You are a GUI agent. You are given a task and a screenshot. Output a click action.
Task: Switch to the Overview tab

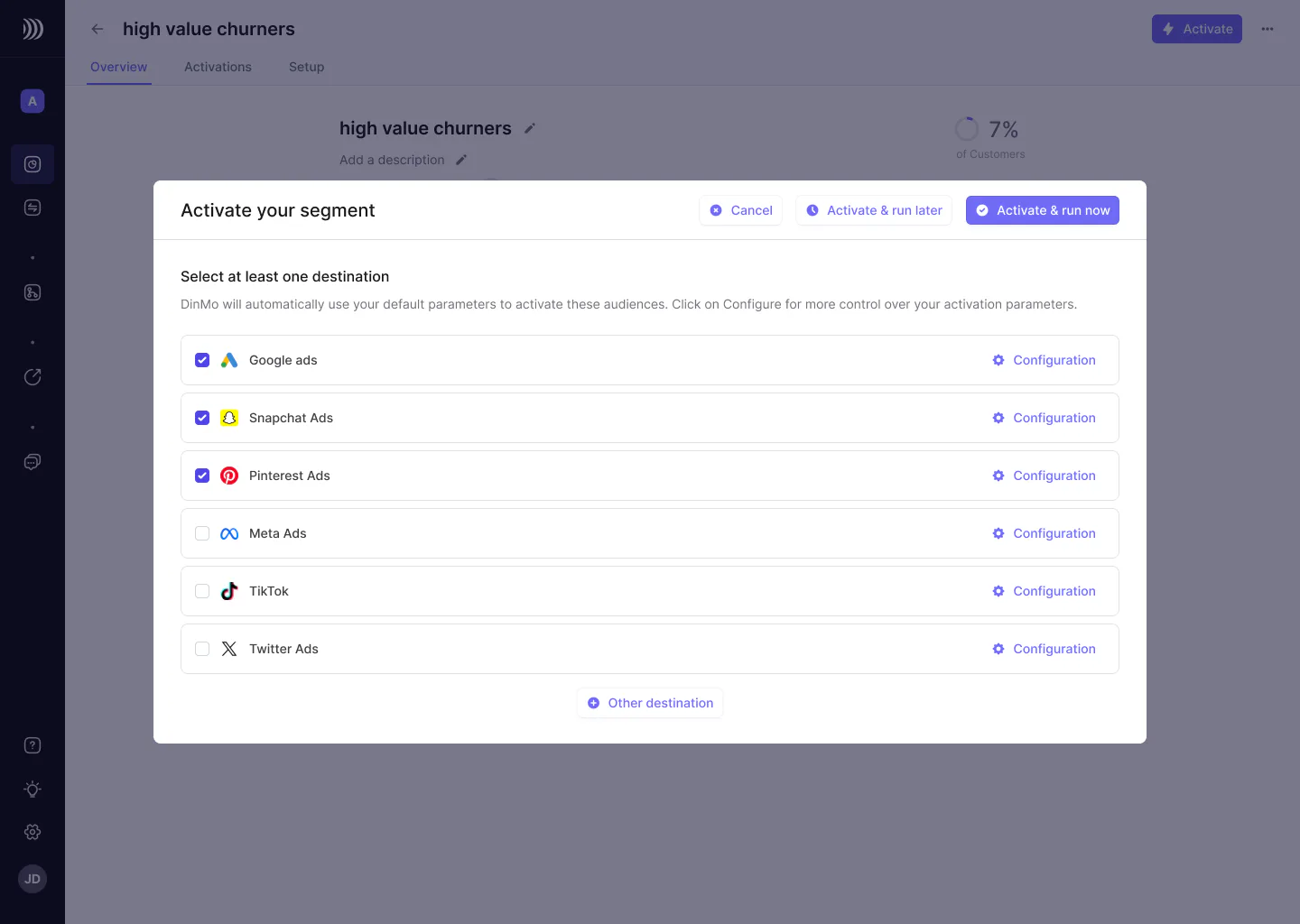click(118, 67)
